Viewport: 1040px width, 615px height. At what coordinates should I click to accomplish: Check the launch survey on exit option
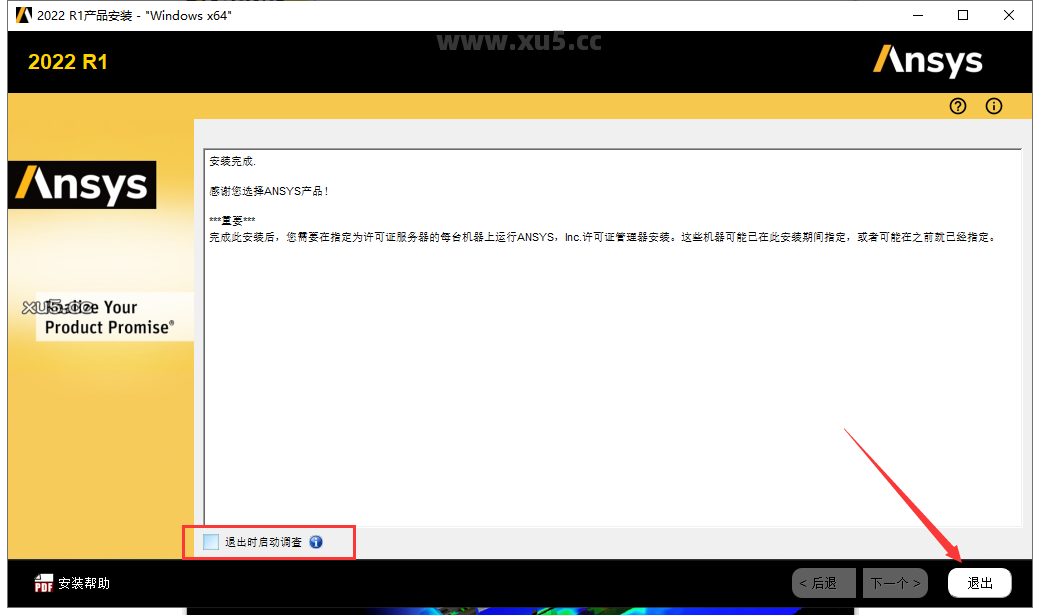[211, 542]
